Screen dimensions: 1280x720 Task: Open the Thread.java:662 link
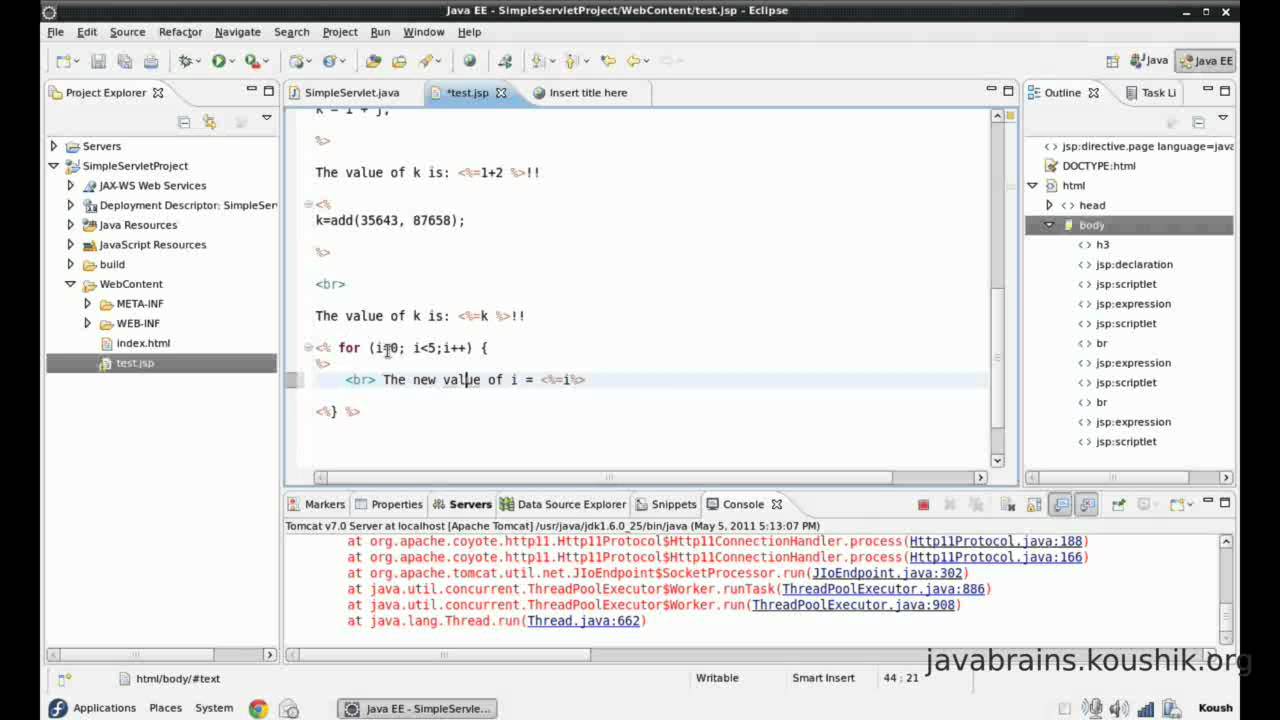coord(584,621)
